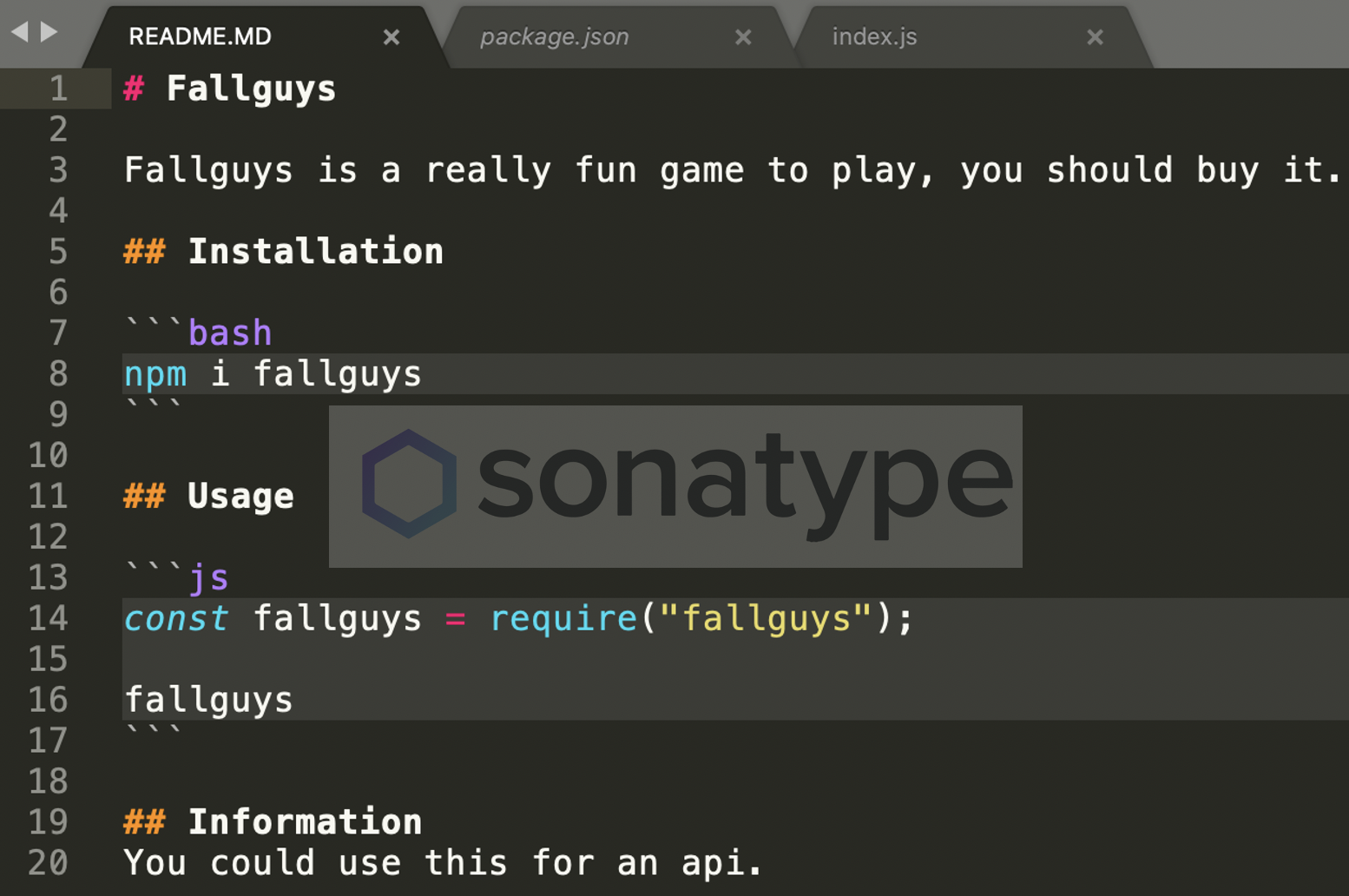The image size is (1349, 896).
Task: Click the bash language tag on line 7
Action: tap(230, 333)
